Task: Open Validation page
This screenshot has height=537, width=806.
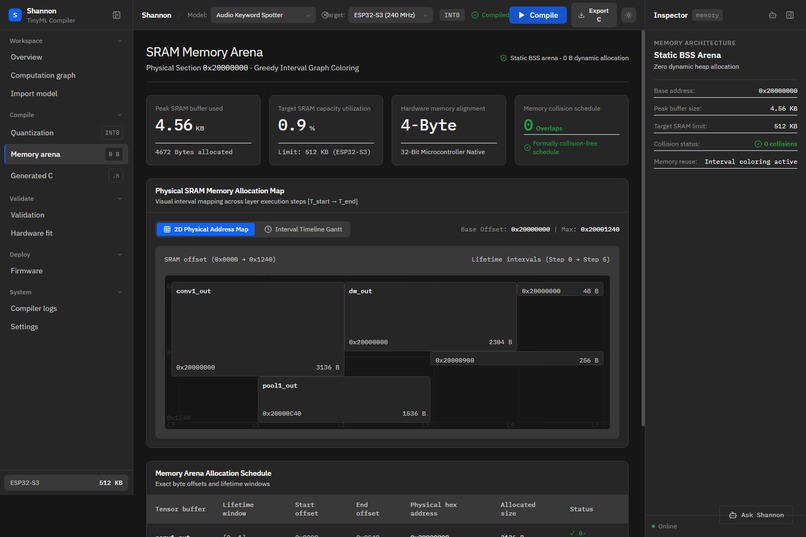Action: click(66, 215)
